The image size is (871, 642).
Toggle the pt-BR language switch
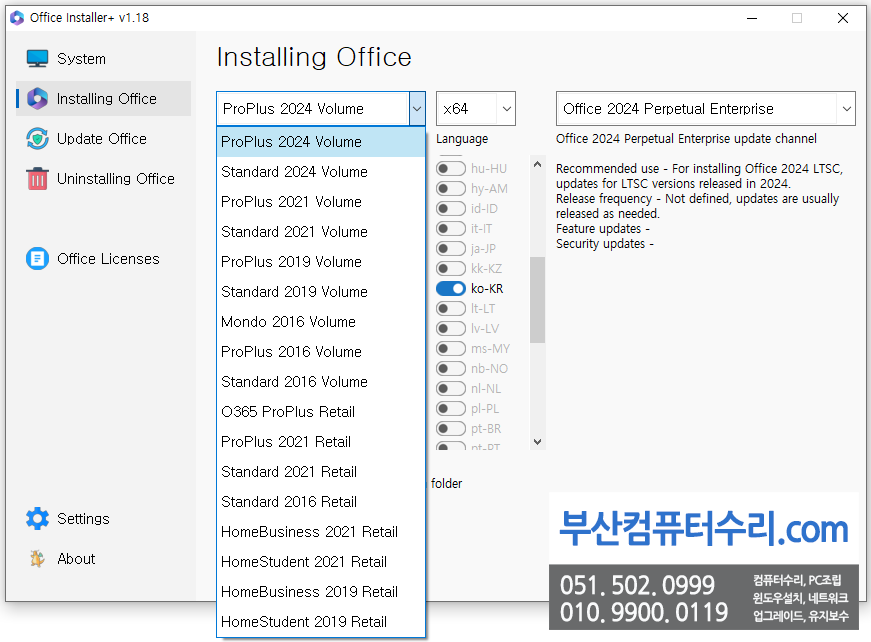pyautogui.click(x=450, y=428)
